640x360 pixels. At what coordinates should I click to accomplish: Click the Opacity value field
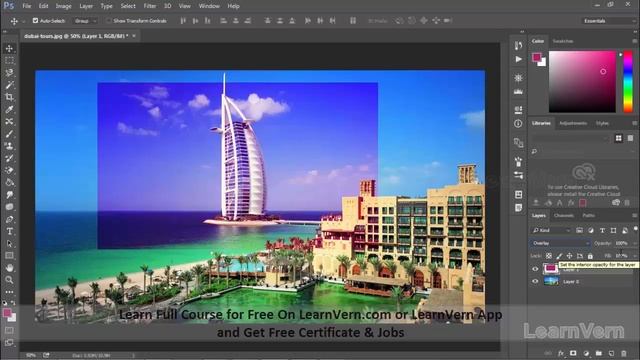(621, 243)
